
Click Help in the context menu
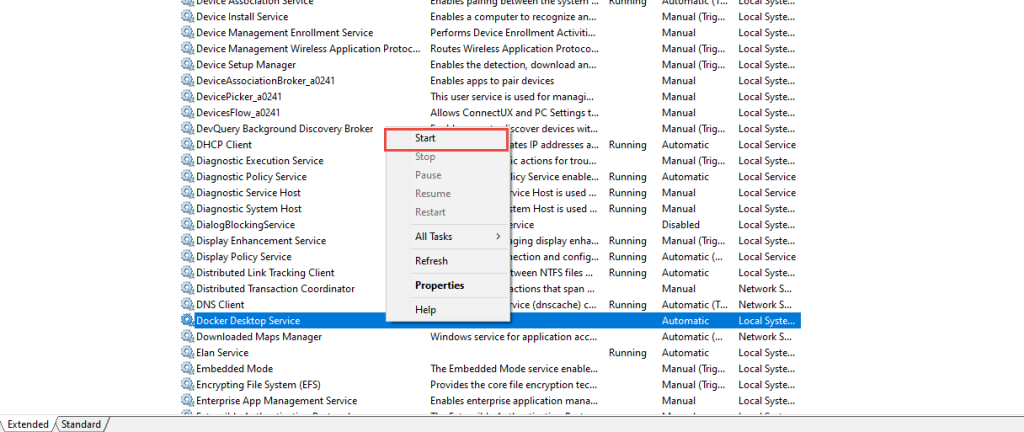pos(425,310)
